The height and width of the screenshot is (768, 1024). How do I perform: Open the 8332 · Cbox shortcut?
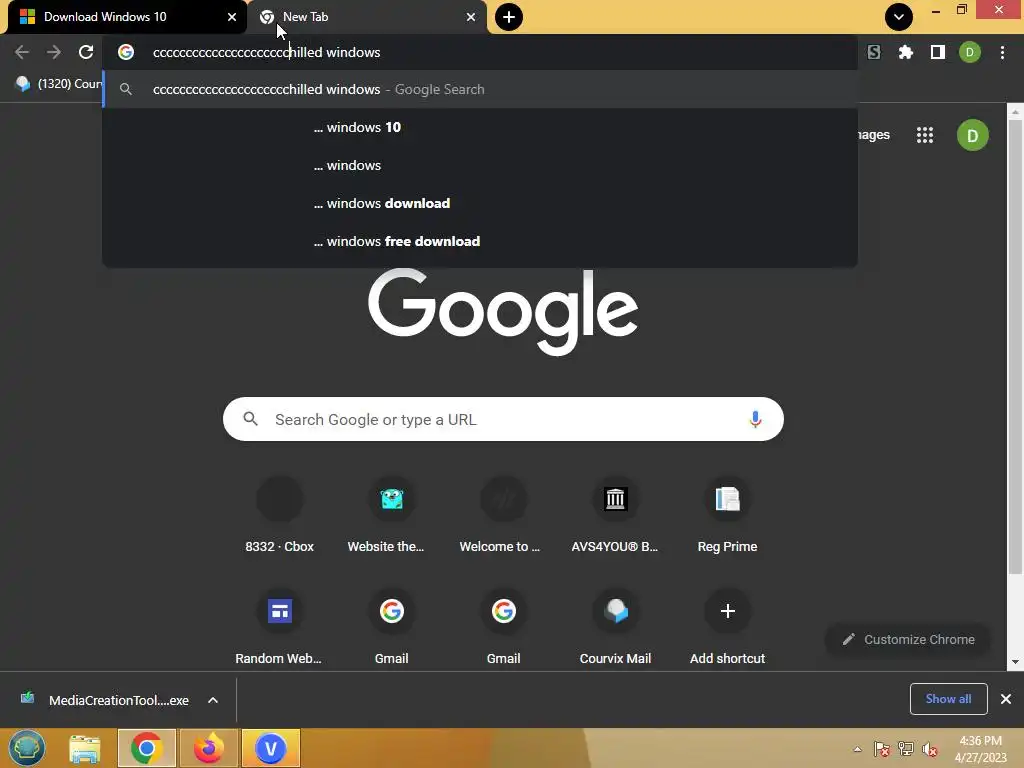(x=280, y=516)
